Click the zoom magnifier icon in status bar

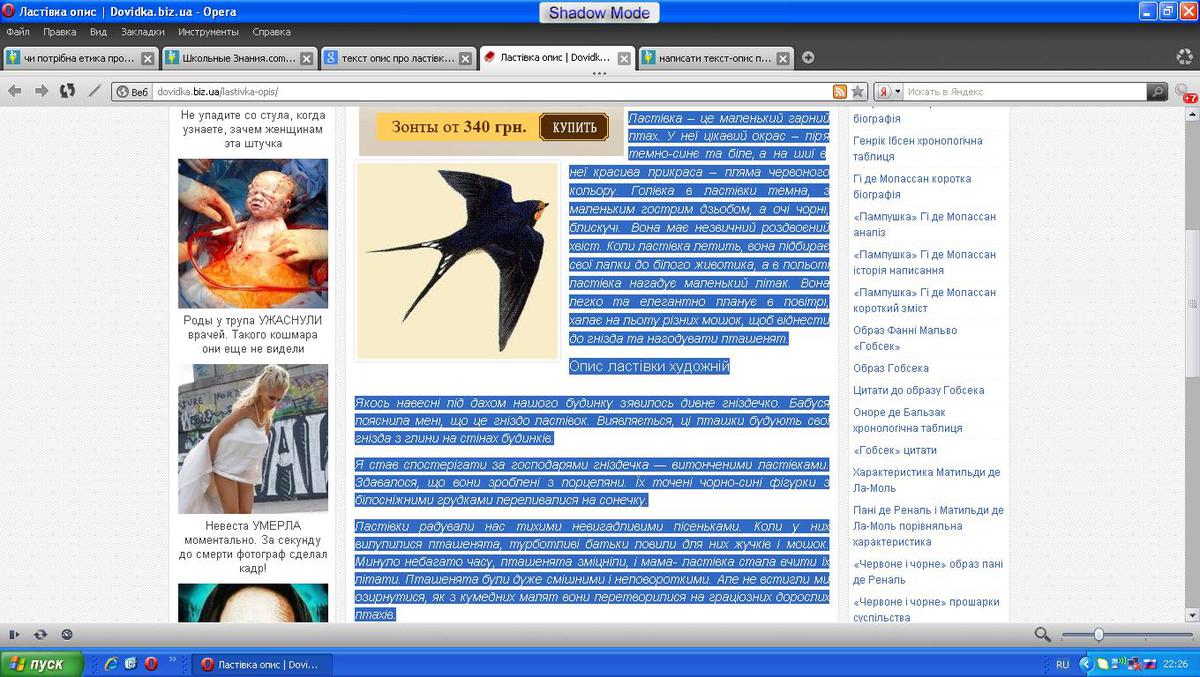[x=1043, y=634]
